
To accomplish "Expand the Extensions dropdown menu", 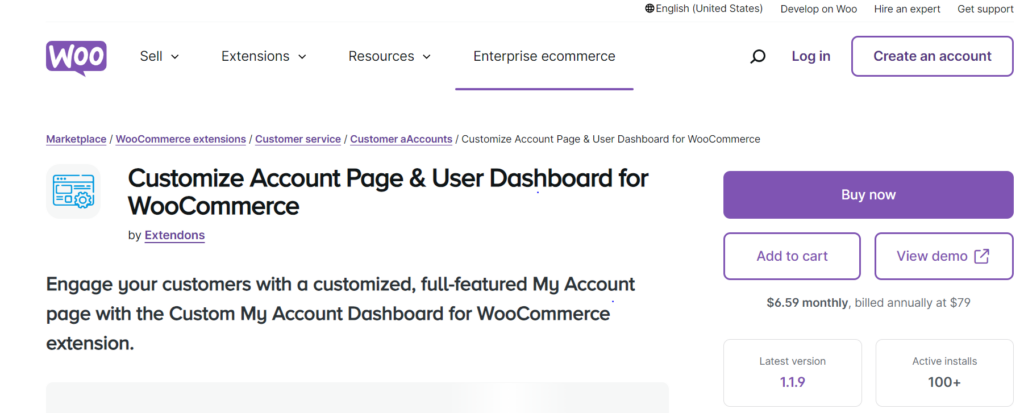I will [x=264, y=56].
